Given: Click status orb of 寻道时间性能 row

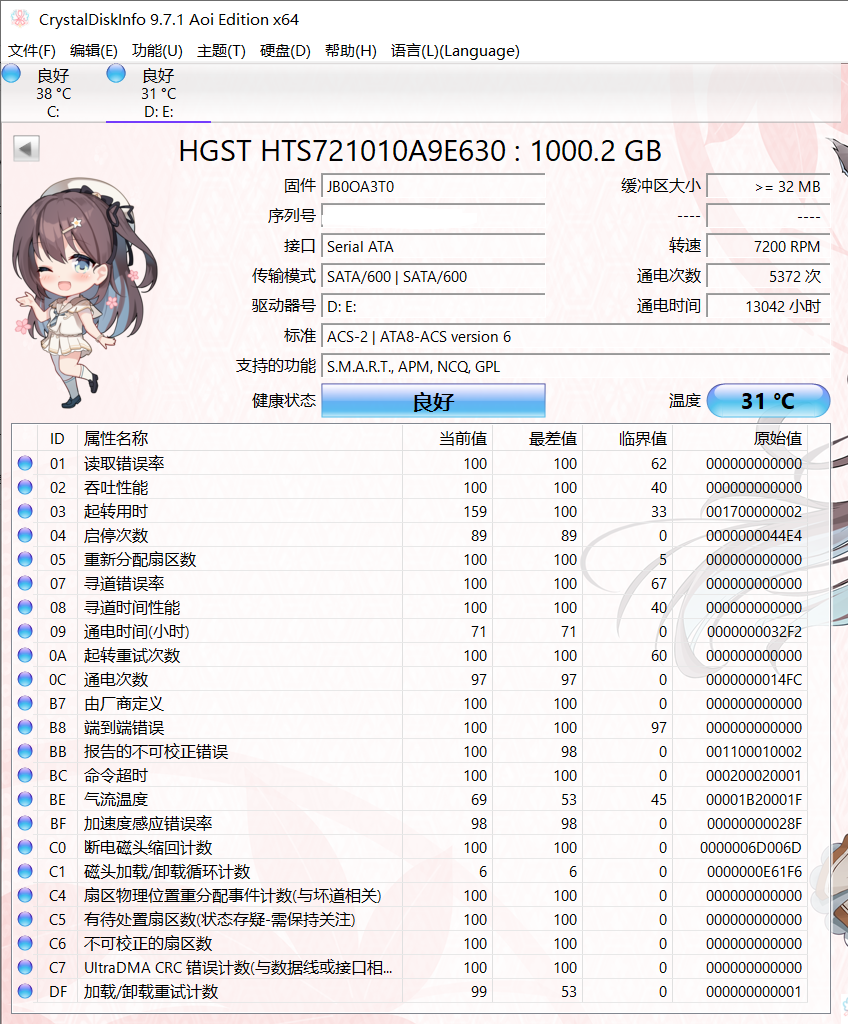Looking at the screenshot, I should (25, 607).
